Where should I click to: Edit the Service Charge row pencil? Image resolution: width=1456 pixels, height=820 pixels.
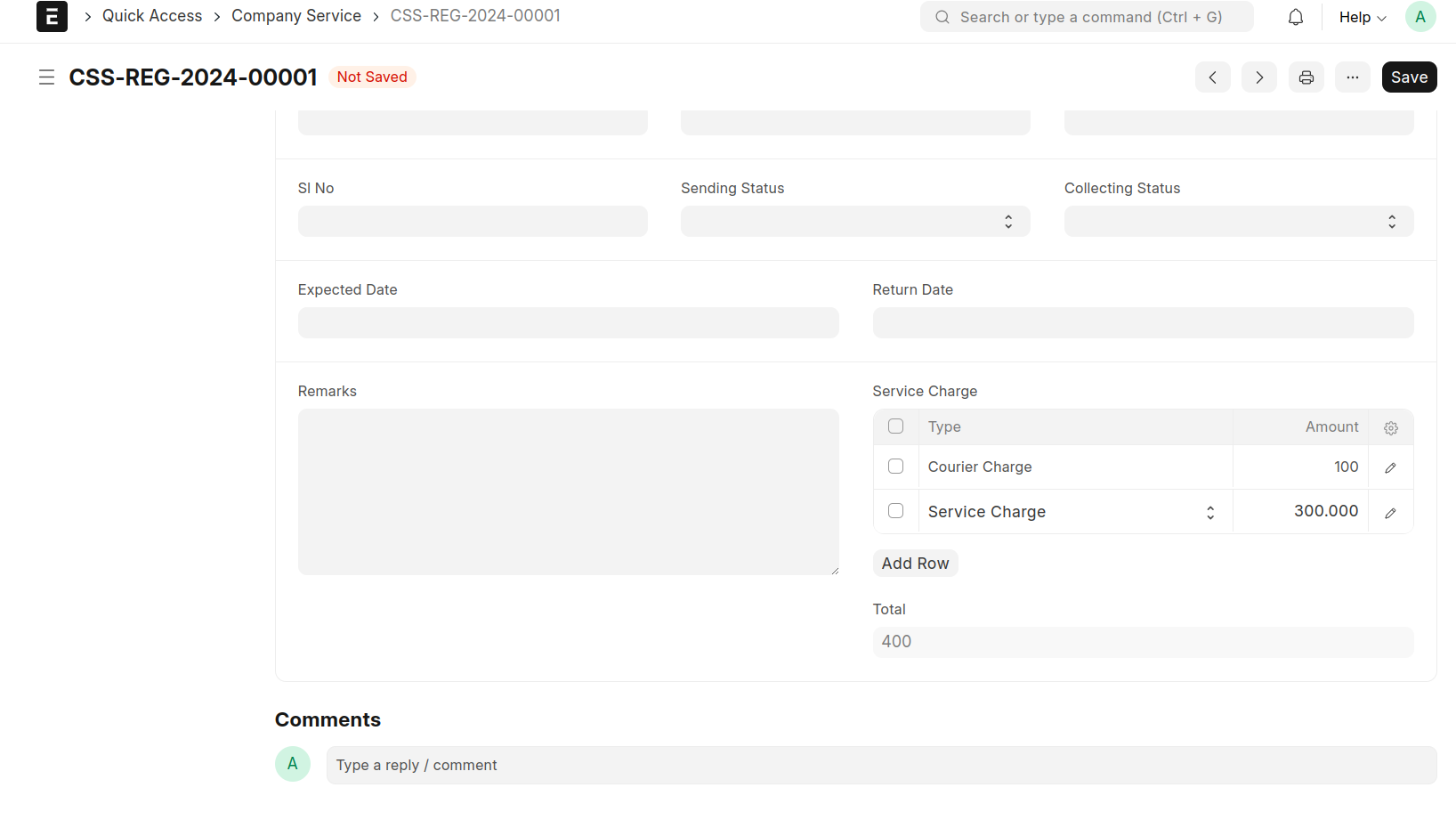pyautogui.click(x=1390, y=513)
